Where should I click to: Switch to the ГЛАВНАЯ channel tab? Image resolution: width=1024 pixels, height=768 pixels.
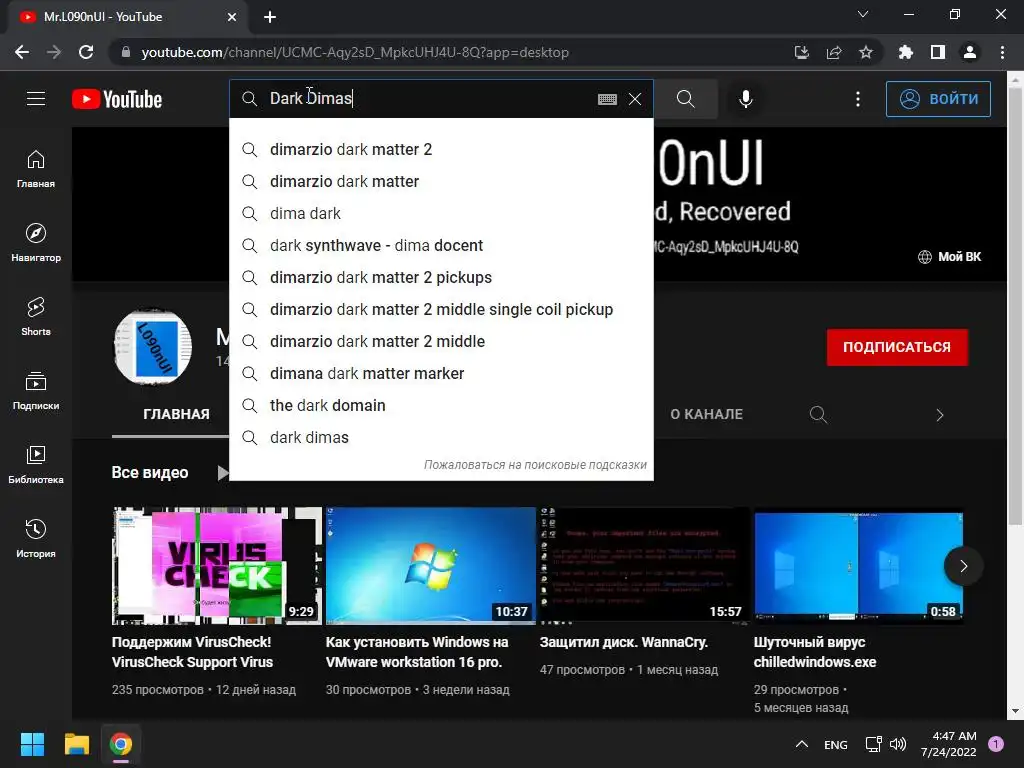coord(176,414)
